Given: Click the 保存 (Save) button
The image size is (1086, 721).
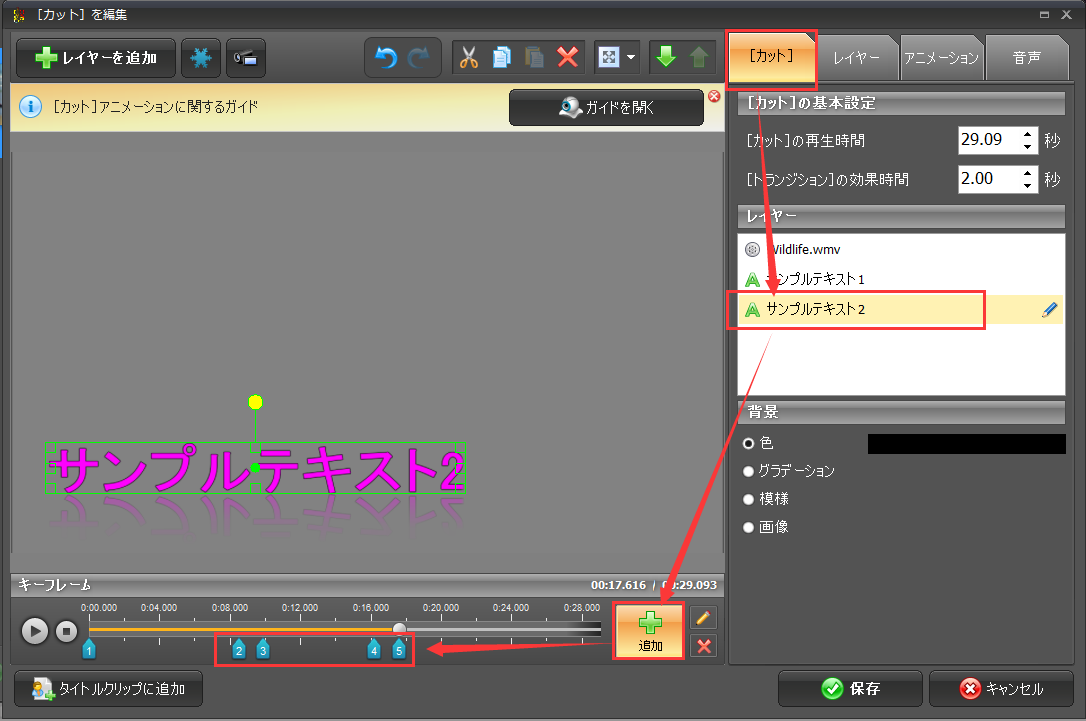Looking at the screenshot, I should (x=850, y=689).
